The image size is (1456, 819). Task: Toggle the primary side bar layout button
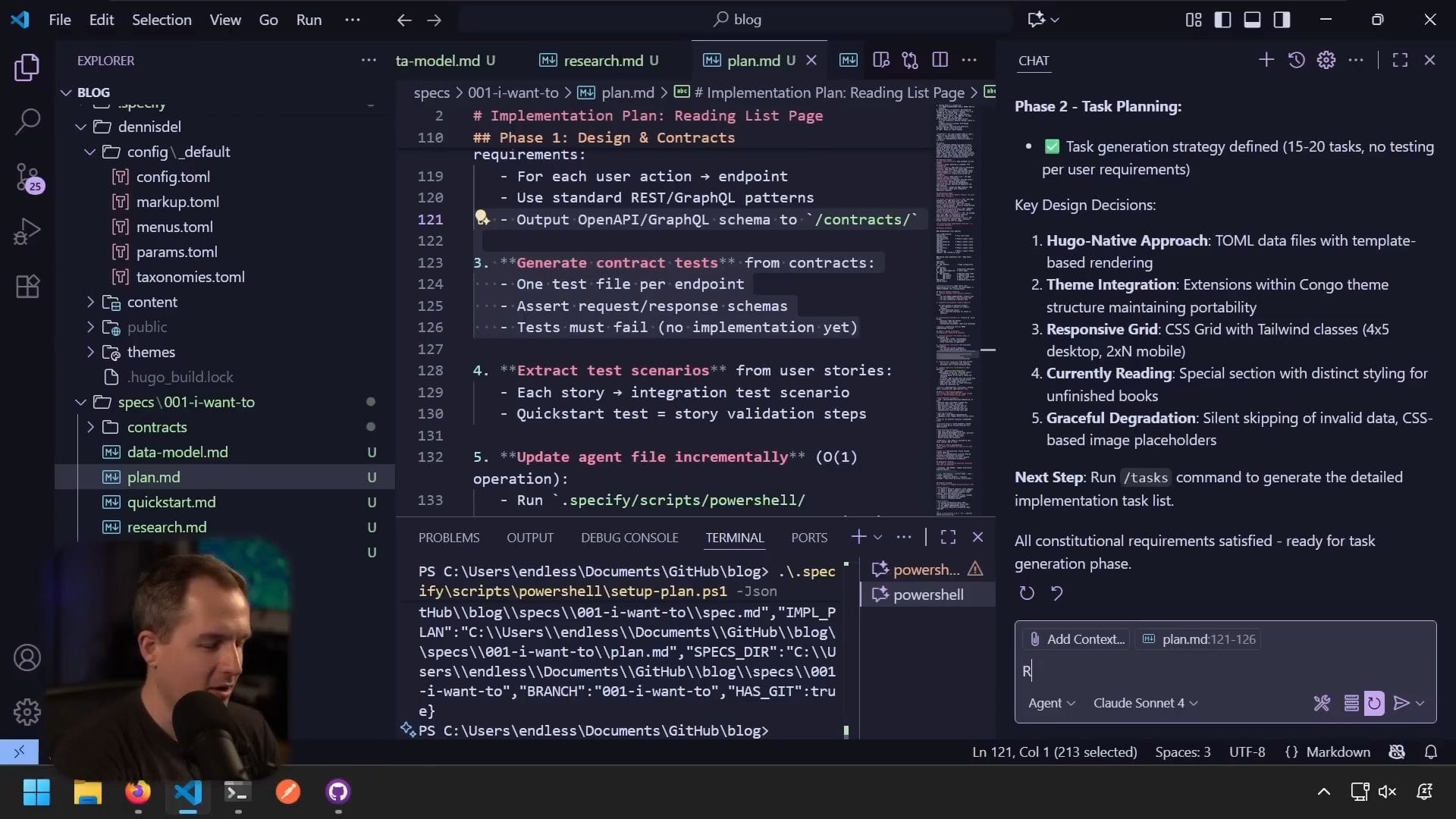click(1222, 20)
